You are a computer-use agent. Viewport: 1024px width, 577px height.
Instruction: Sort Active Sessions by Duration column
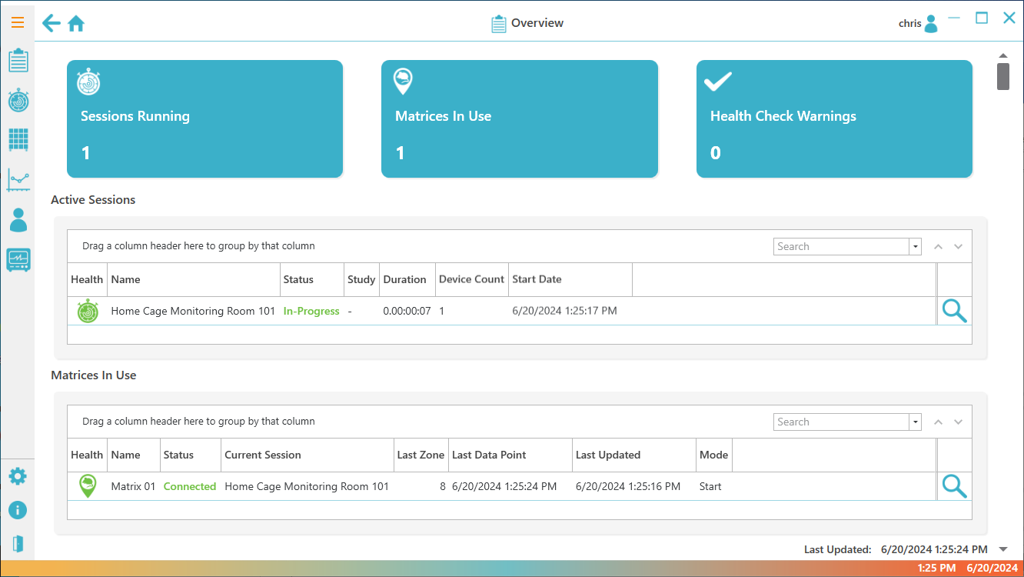tap(408, 279)
